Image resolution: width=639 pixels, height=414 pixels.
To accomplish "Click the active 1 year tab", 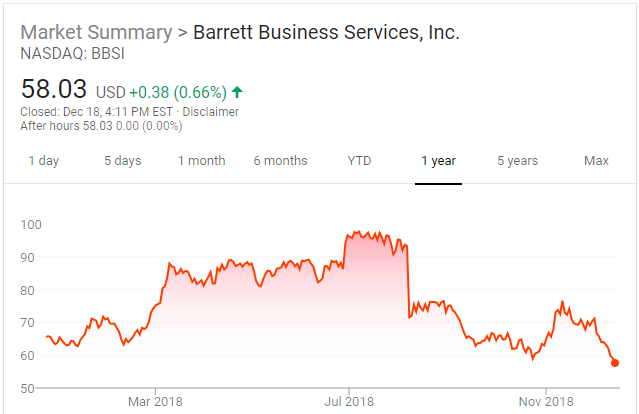I will 438,161.
